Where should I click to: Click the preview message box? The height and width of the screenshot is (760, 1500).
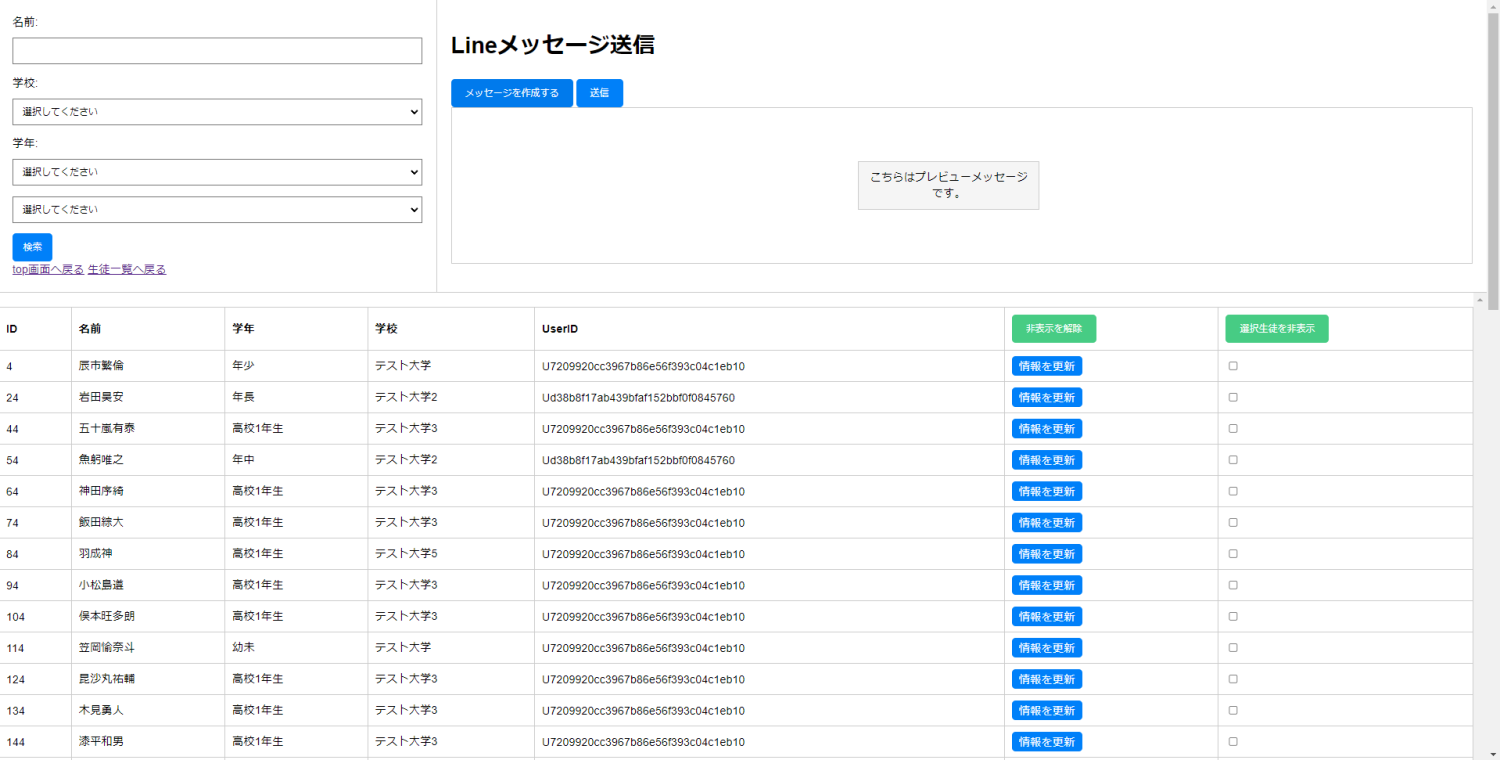[948, 185]
